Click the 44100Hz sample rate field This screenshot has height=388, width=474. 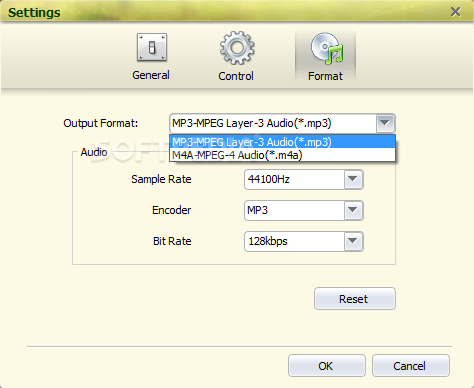(x=294, y=180)
